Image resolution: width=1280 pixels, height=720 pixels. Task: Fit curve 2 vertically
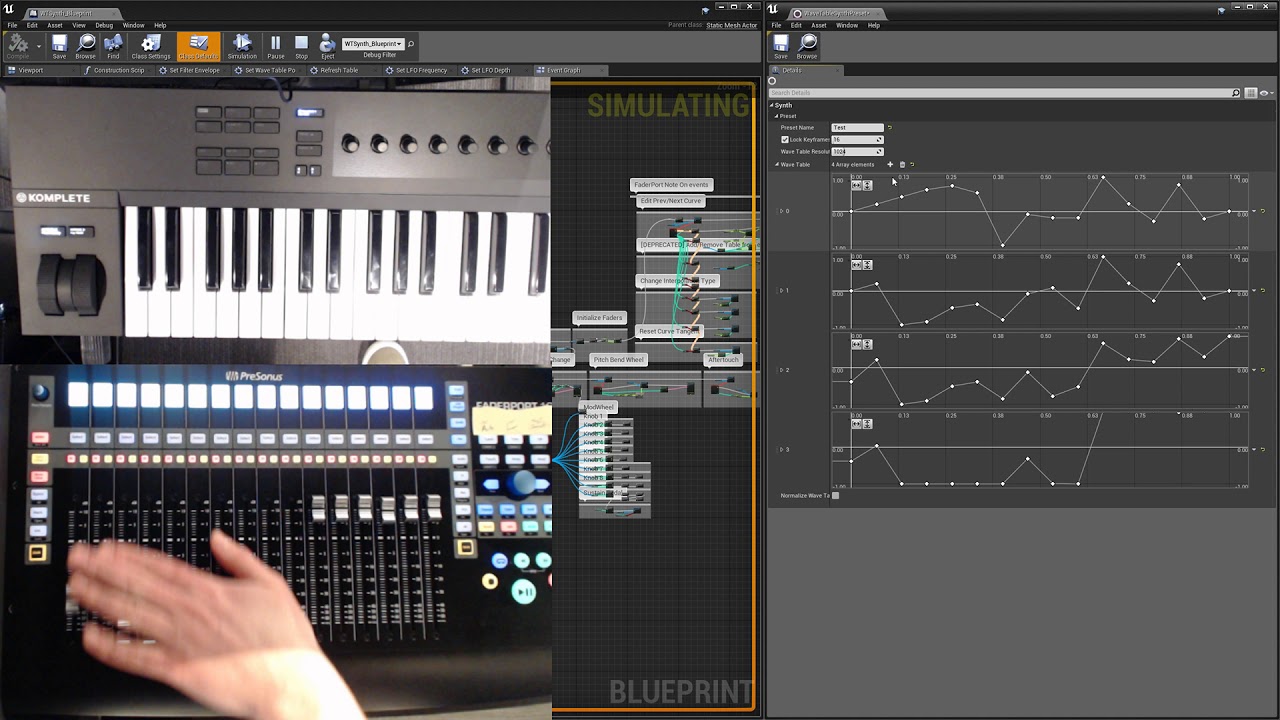[x=867, y=344]
